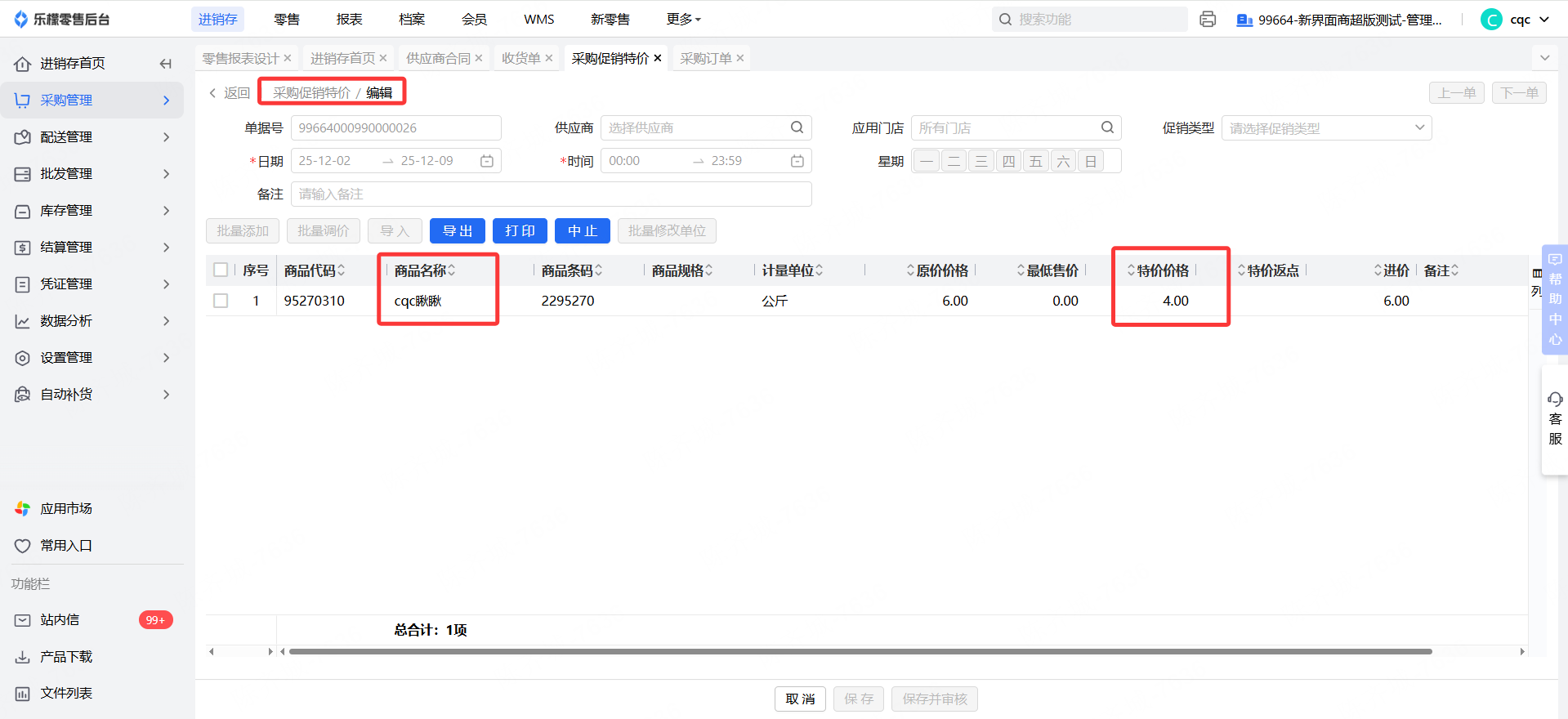
Task: Click the column settings icon
Action: [1537, 273]
